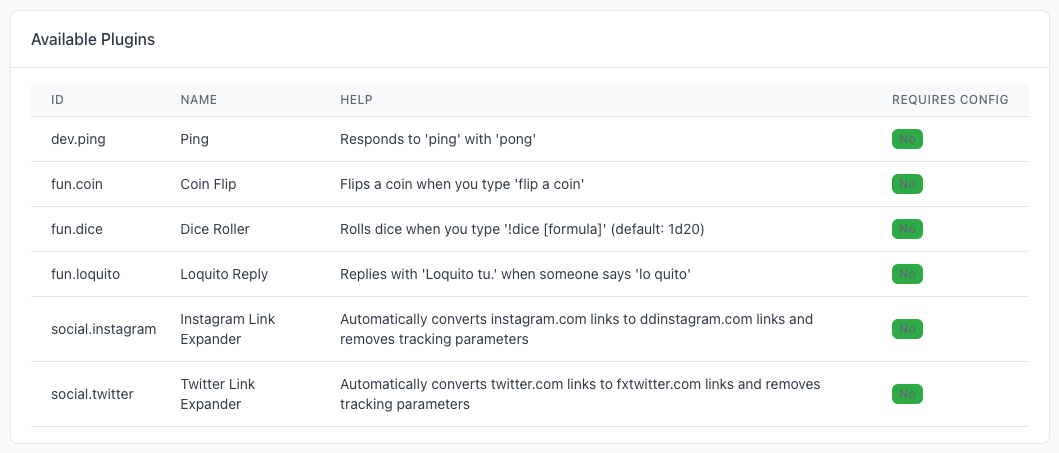Select the 'No' badge for social.twitter
The image size is (1059, 453).
point(907,394)
